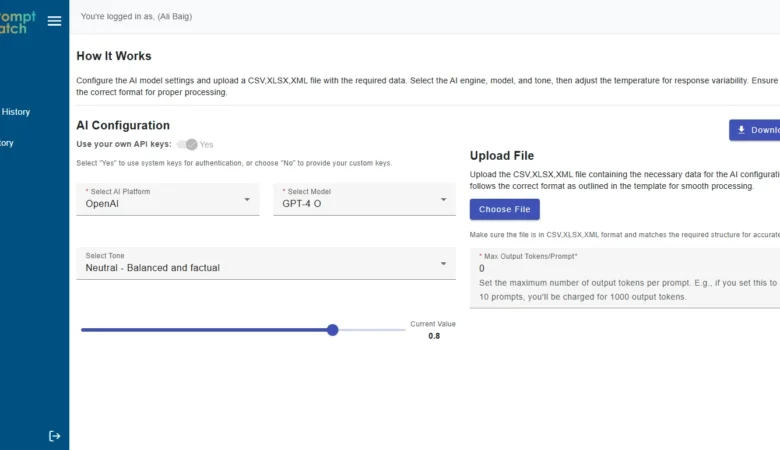The height and width of the screenshot is (450, 780).
Task: Open the Select Tone dropdown
Action: pyautogui.click(x=265, y=264)
